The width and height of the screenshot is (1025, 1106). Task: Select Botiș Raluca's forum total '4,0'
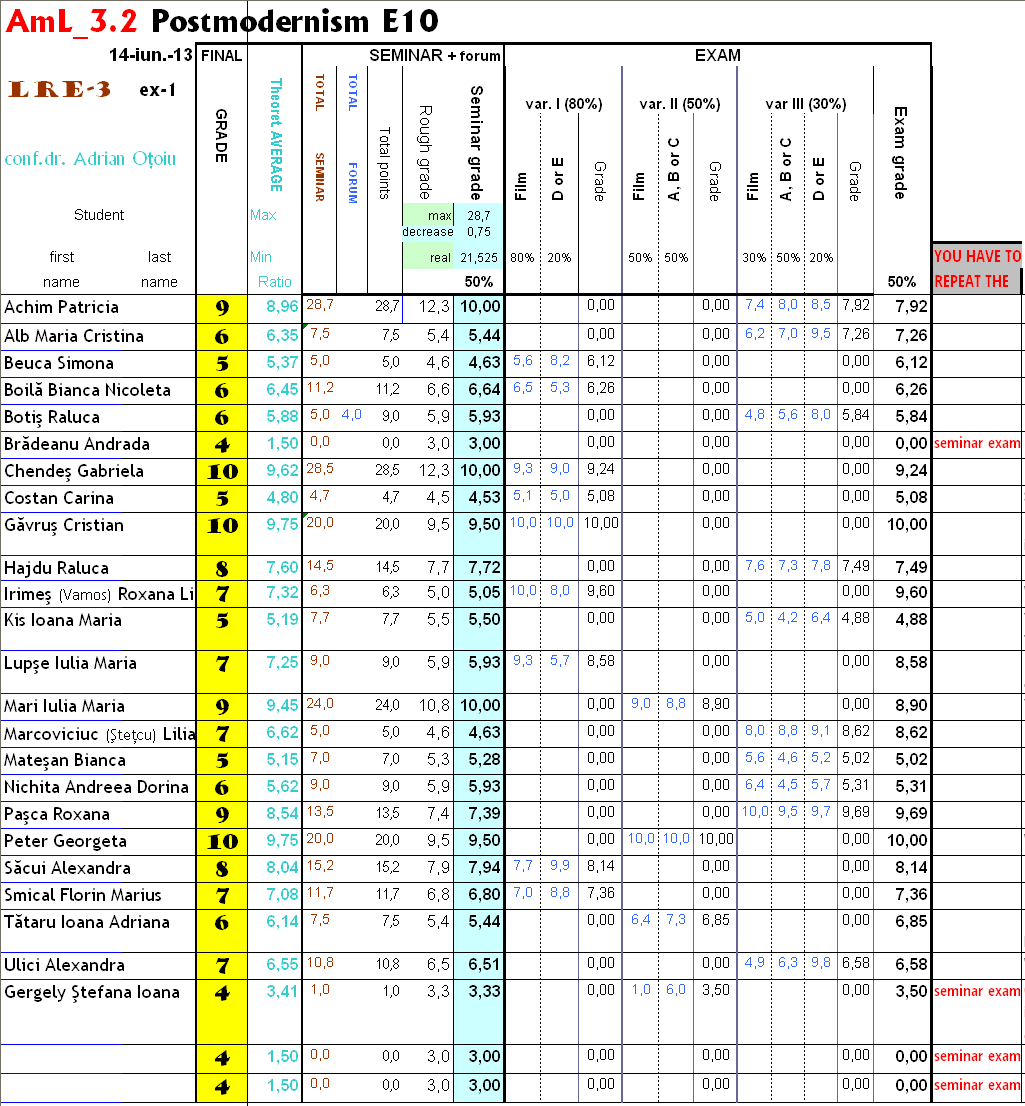pyautogui.click(x=351, y=415)
